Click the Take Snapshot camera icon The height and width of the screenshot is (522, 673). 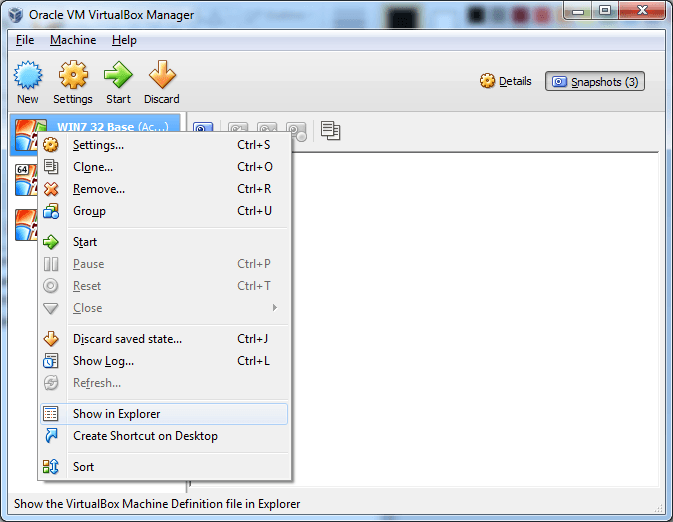(203, 130)
